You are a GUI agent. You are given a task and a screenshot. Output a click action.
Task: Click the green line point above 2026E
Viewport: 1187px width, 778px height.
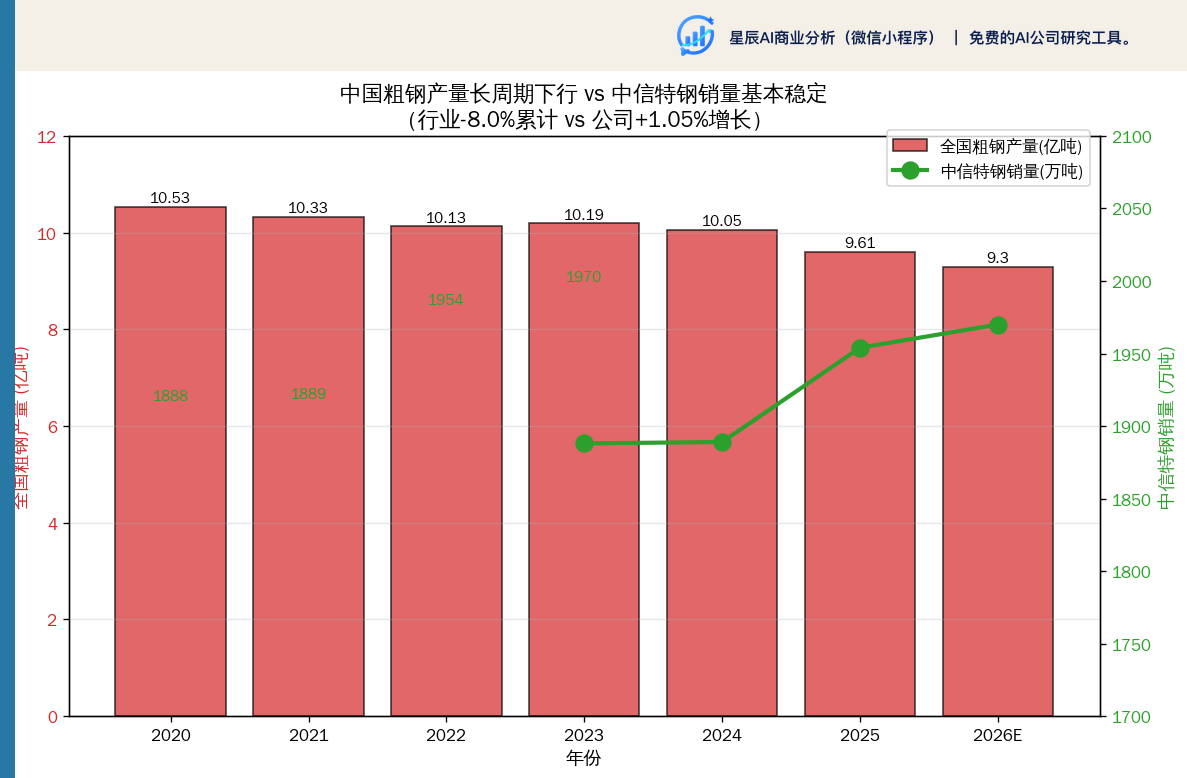999,325
